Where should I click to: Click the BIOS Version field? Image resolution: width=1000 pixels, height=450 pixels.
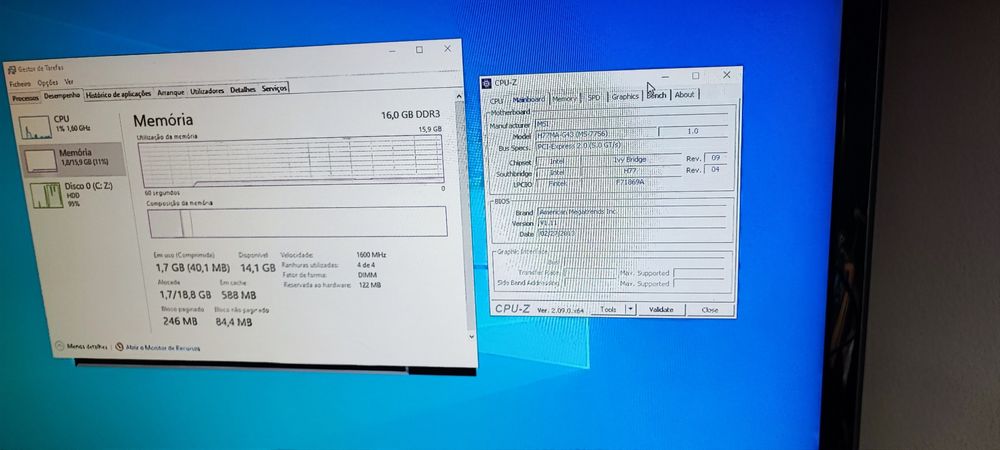(631, 222)
